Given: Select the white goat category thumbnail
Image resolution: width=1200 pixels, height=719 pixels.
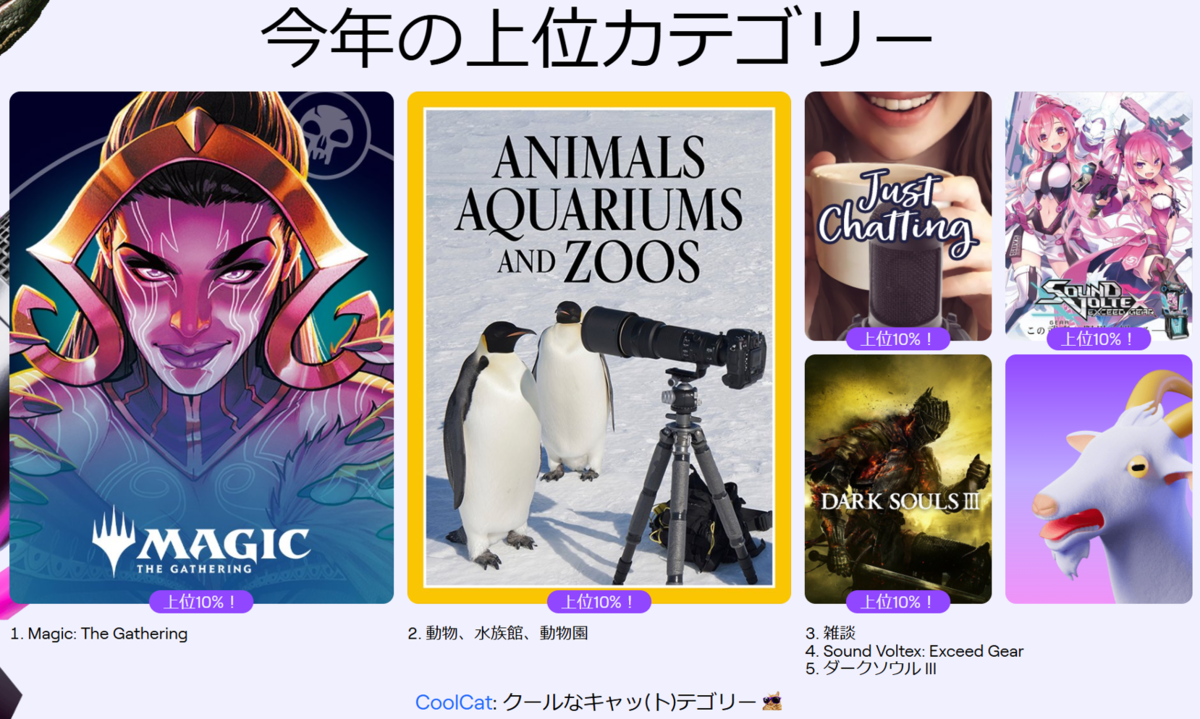Looking at the screenshot, I should 1098,479.
